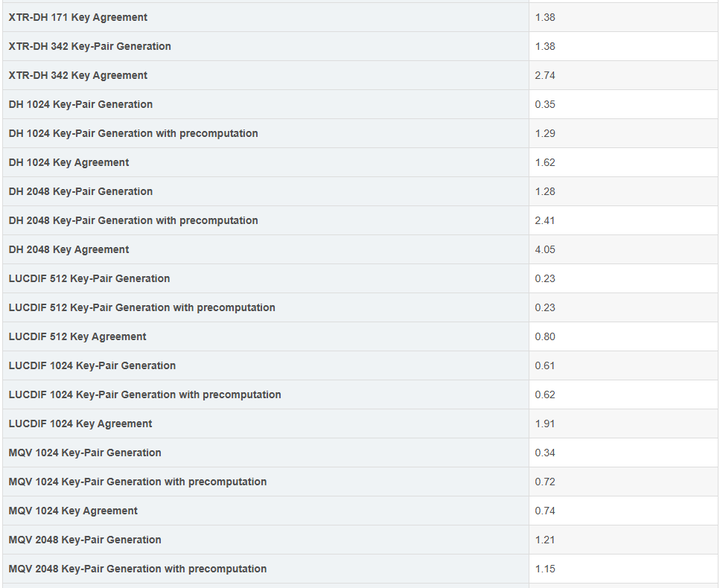Click XTR-DH 342 Key-Pair Generation label

(90, 46)
